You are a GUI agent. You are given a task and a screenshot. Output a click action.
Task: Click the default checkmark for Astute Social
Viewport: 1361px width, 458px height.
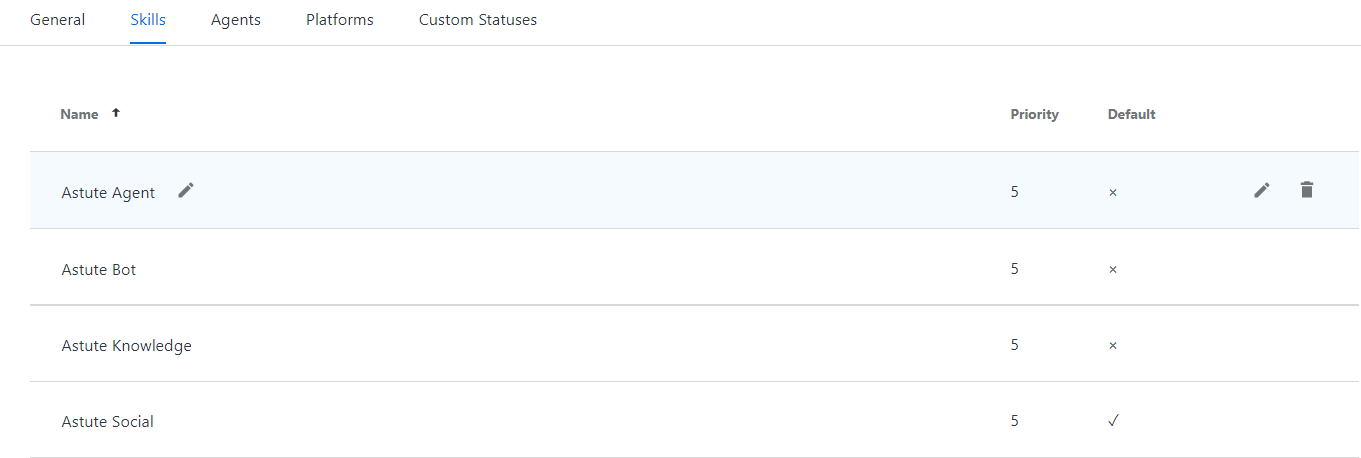click(1113, 421)
